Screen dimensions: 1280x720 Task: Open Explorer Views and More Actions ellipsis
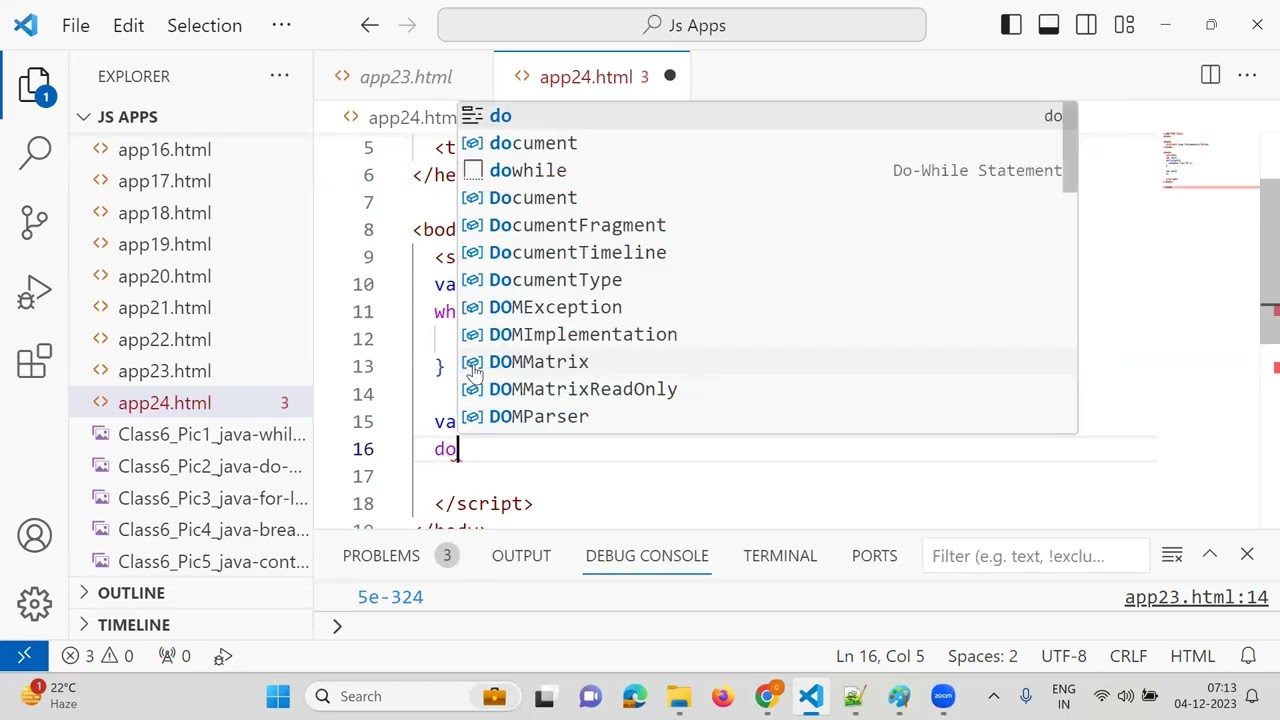[279, 75]
